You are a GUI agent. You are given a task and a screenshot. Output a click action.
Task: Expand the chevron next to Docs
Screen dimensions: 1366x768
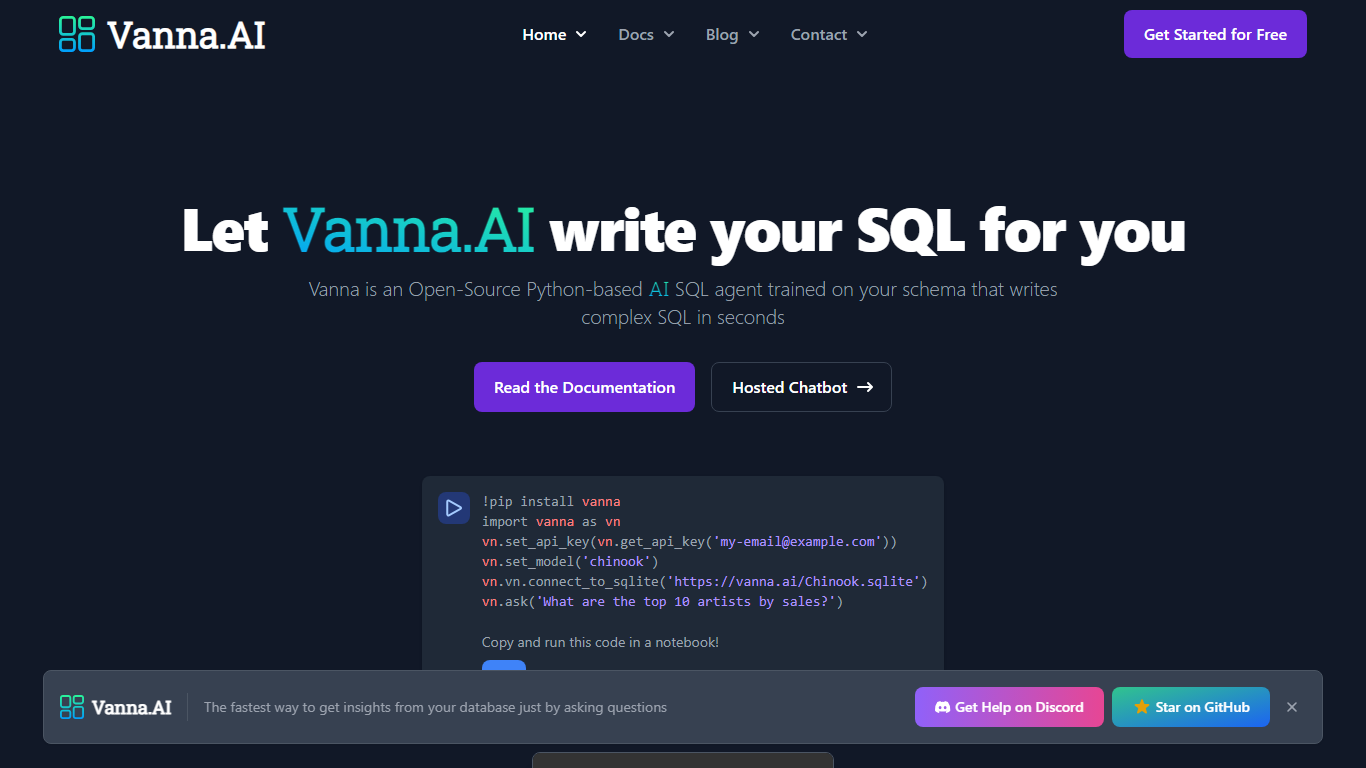(x=669, y=35)
